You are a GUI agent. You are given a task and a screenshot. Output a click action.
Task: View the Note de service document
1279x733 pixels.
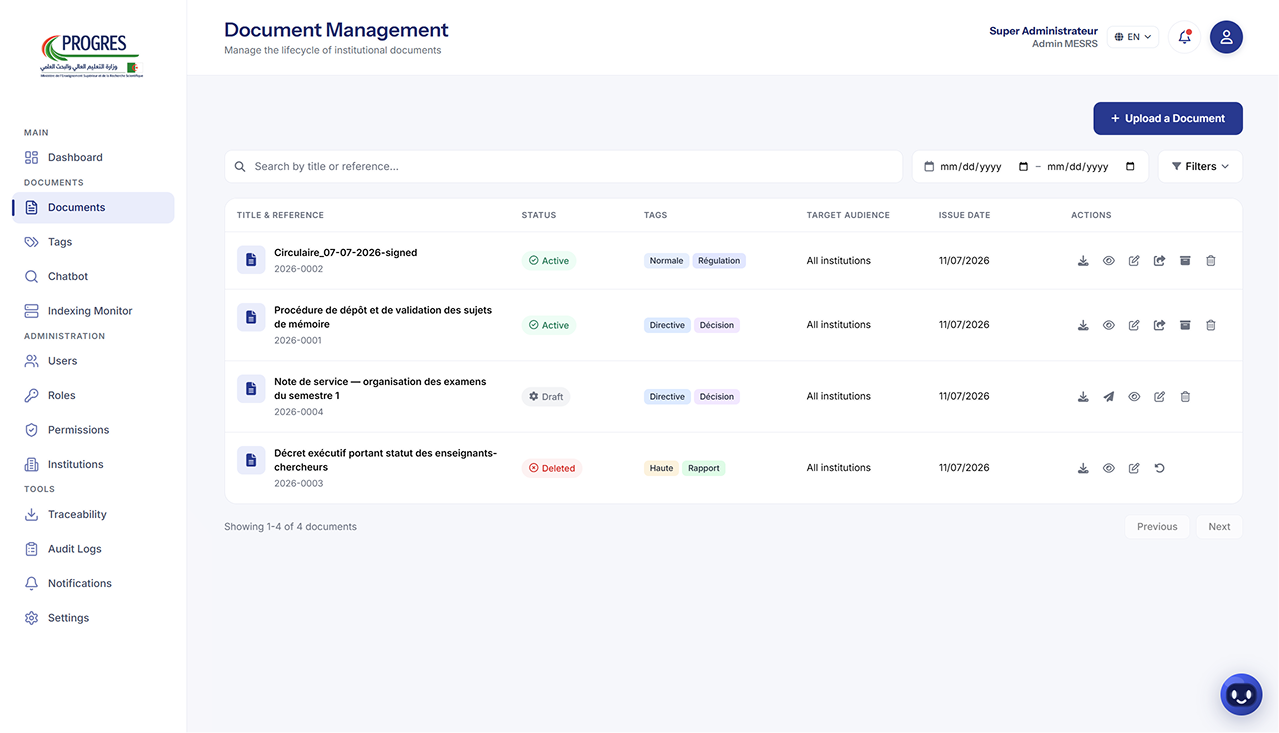(1134, 397)
